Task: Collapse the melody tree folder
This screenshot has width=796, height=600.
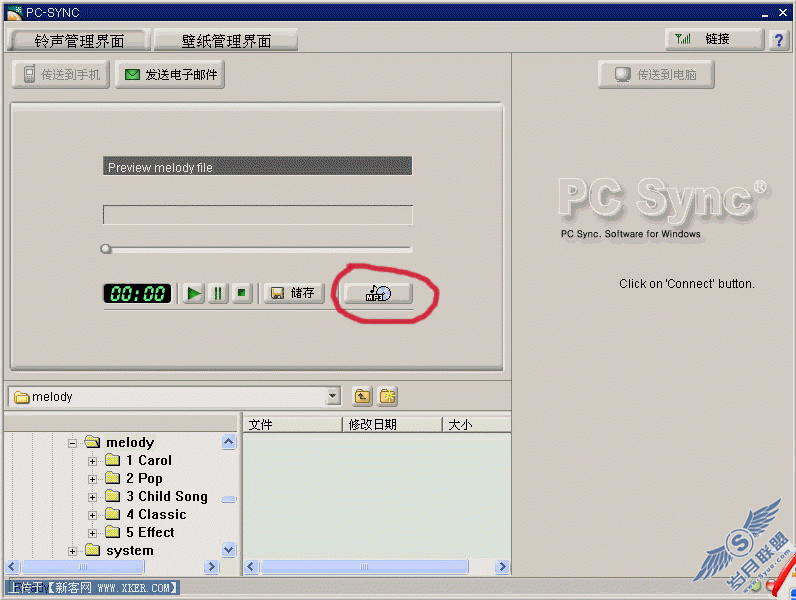Action: coord(73,443)
